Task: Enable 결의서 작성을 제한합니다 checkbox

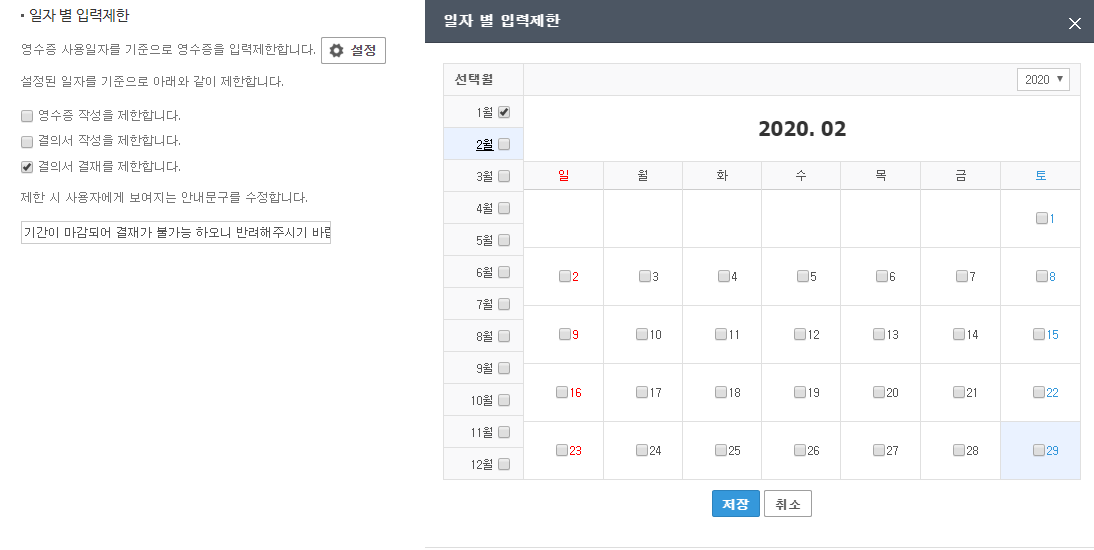Action: point(27,142)
